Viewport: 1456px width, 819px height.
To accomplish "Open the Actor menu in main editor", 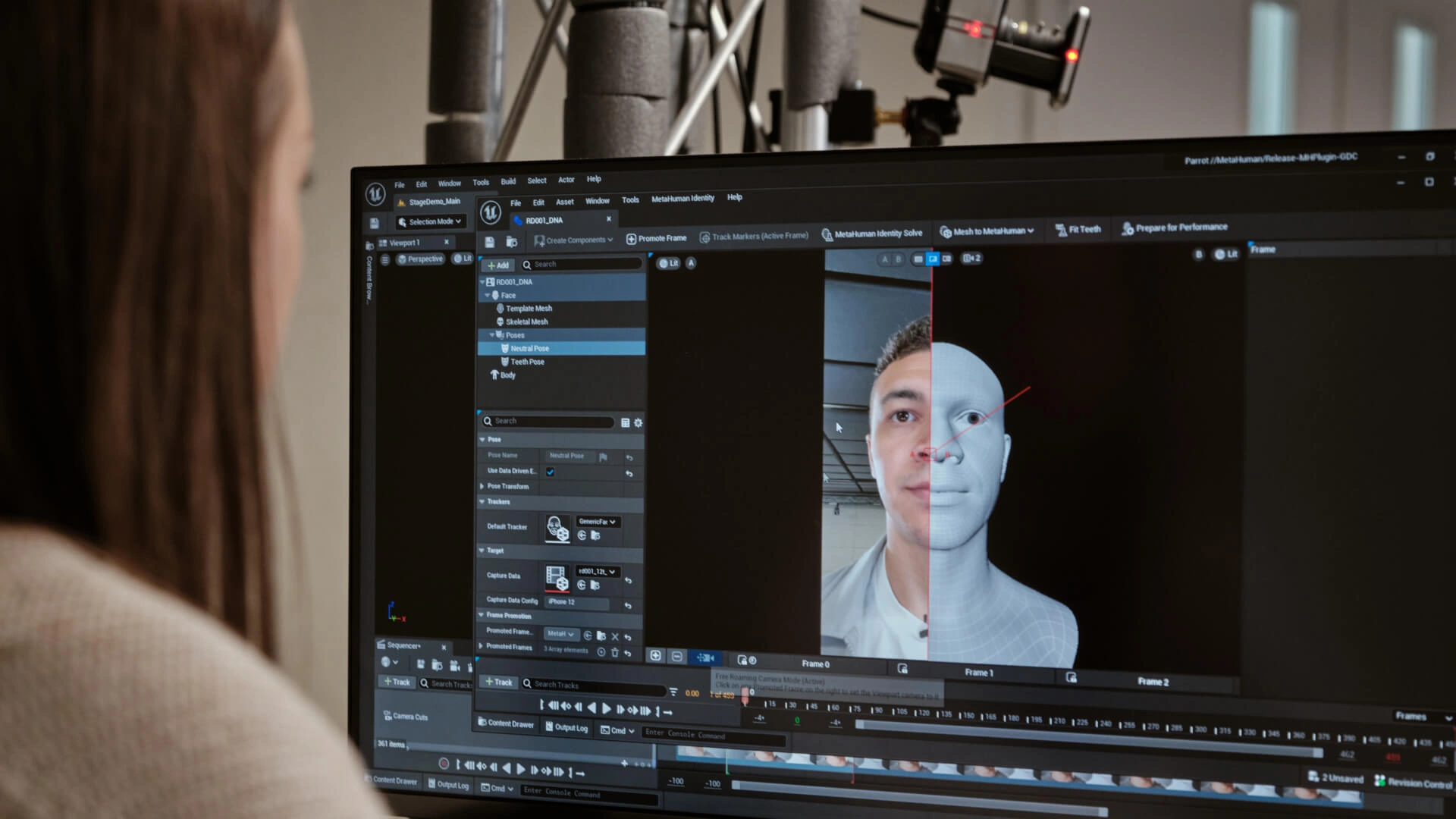I will pos(566,180).
